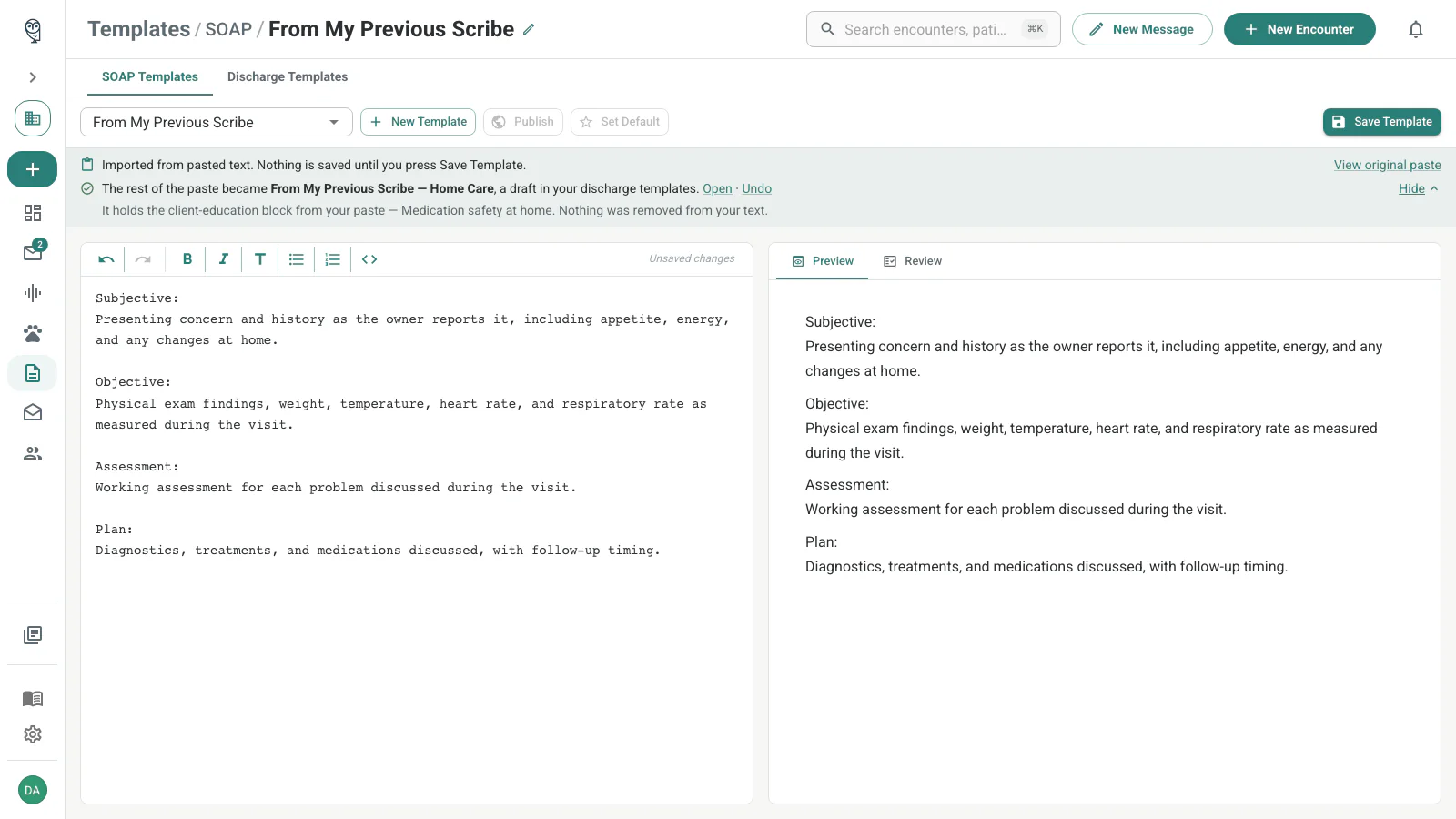Open the mail inbox with 2 badge

coord(33,252)
